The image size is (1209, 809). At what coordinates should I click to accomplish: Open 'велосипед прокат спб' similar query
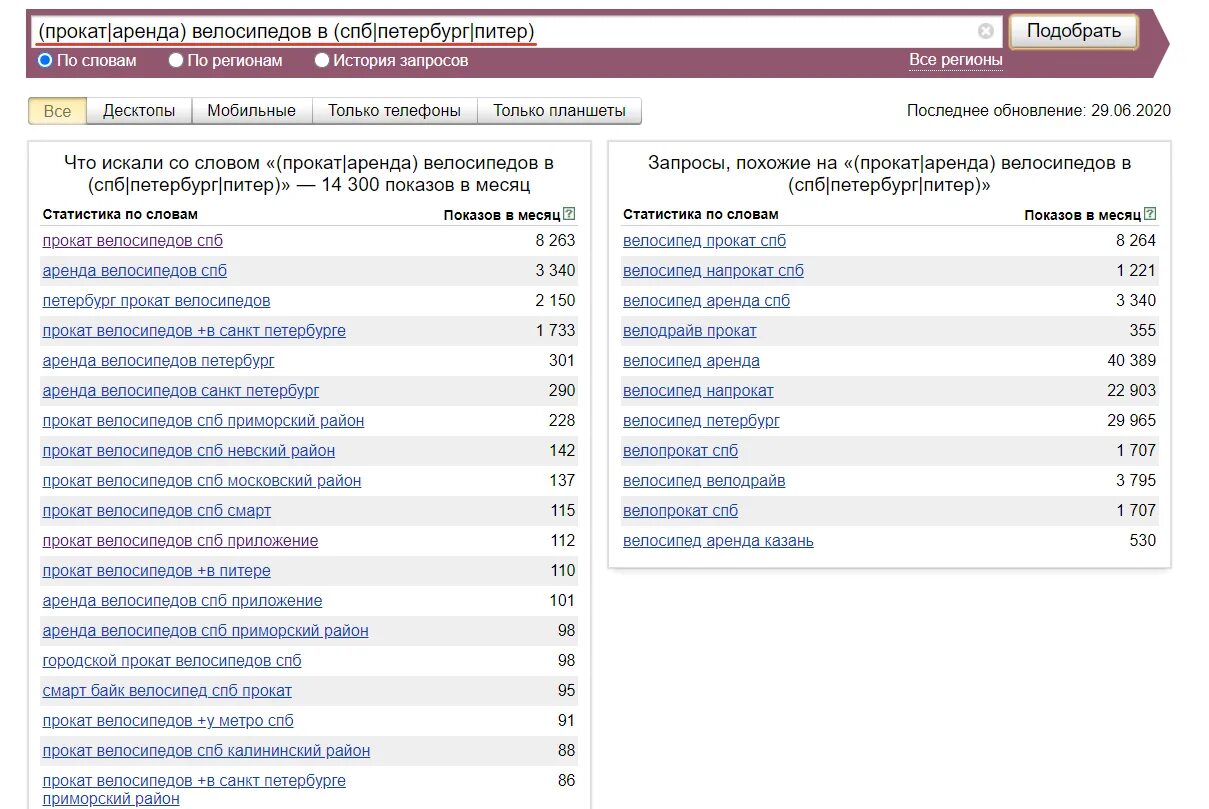pyautogui.click(x=704, y=241)
